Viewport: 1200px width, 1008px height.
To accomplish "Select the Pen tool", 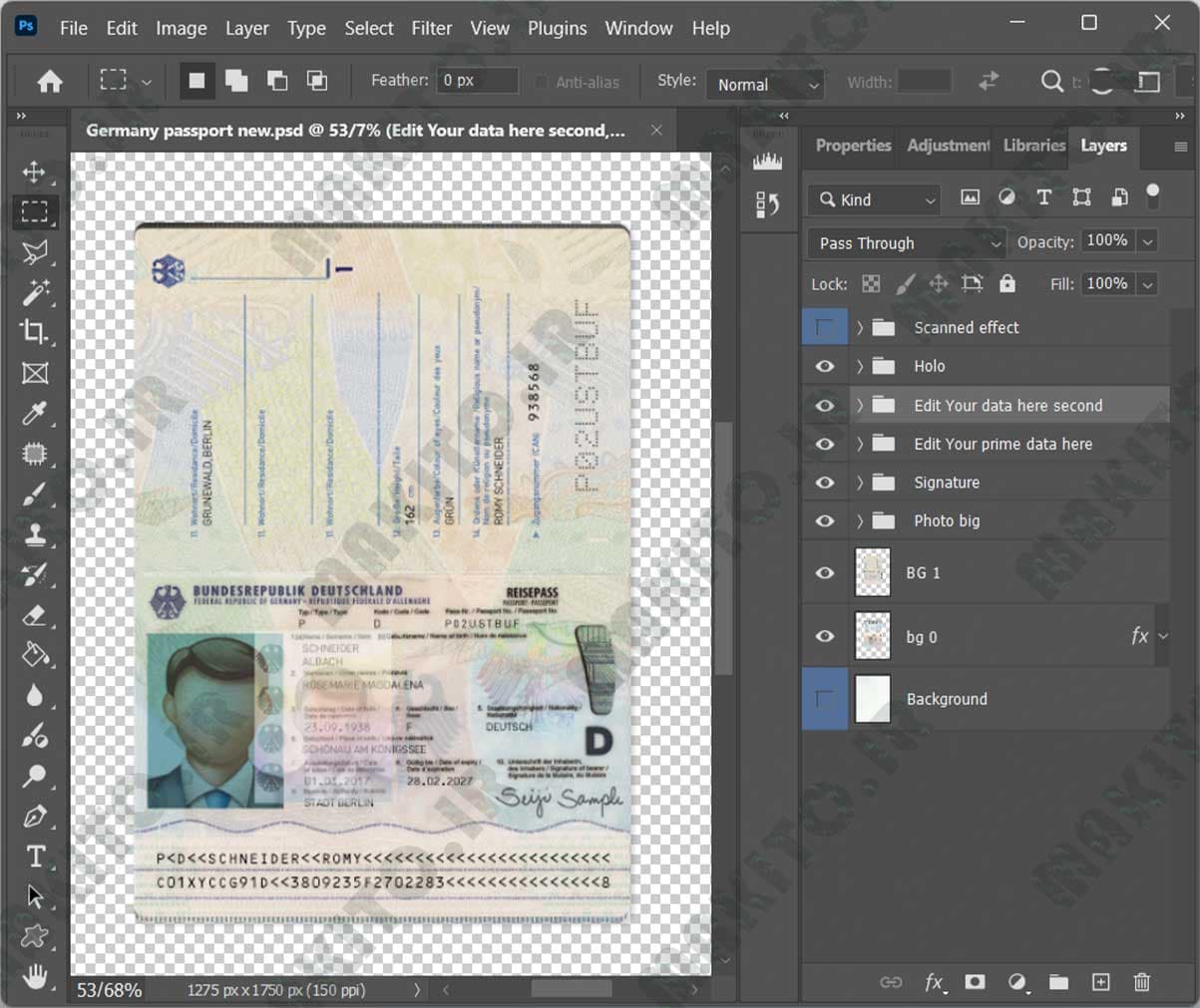I will click(x=35, y=816).
